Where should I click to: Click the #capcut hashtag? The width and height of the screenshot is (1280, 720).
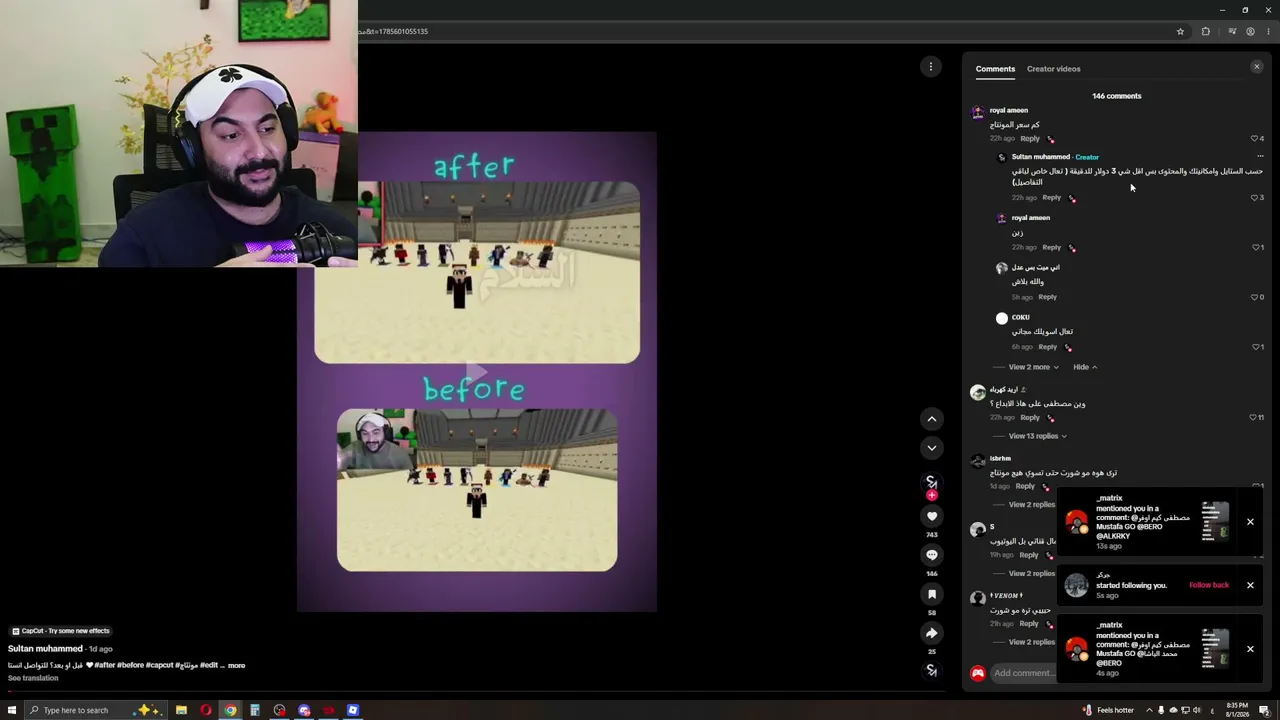(x=160, y=665)
